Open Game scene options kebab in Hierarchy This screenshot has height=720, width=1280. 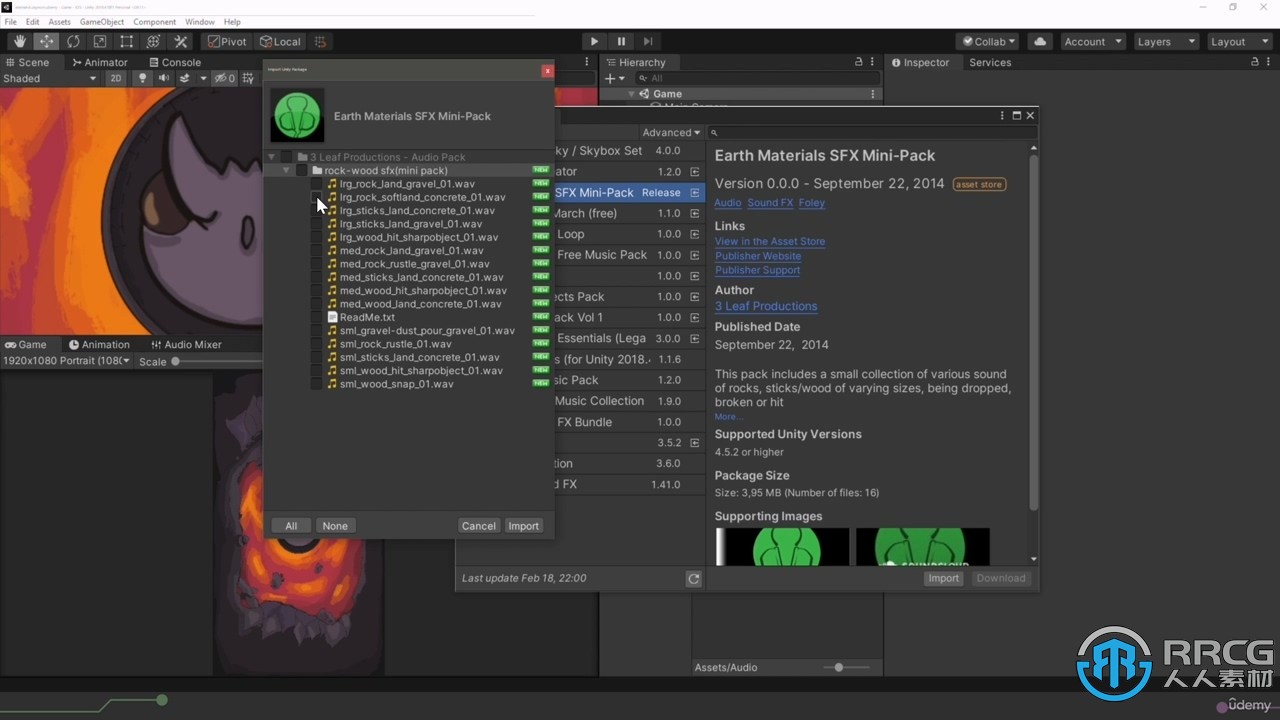point(873,94)
